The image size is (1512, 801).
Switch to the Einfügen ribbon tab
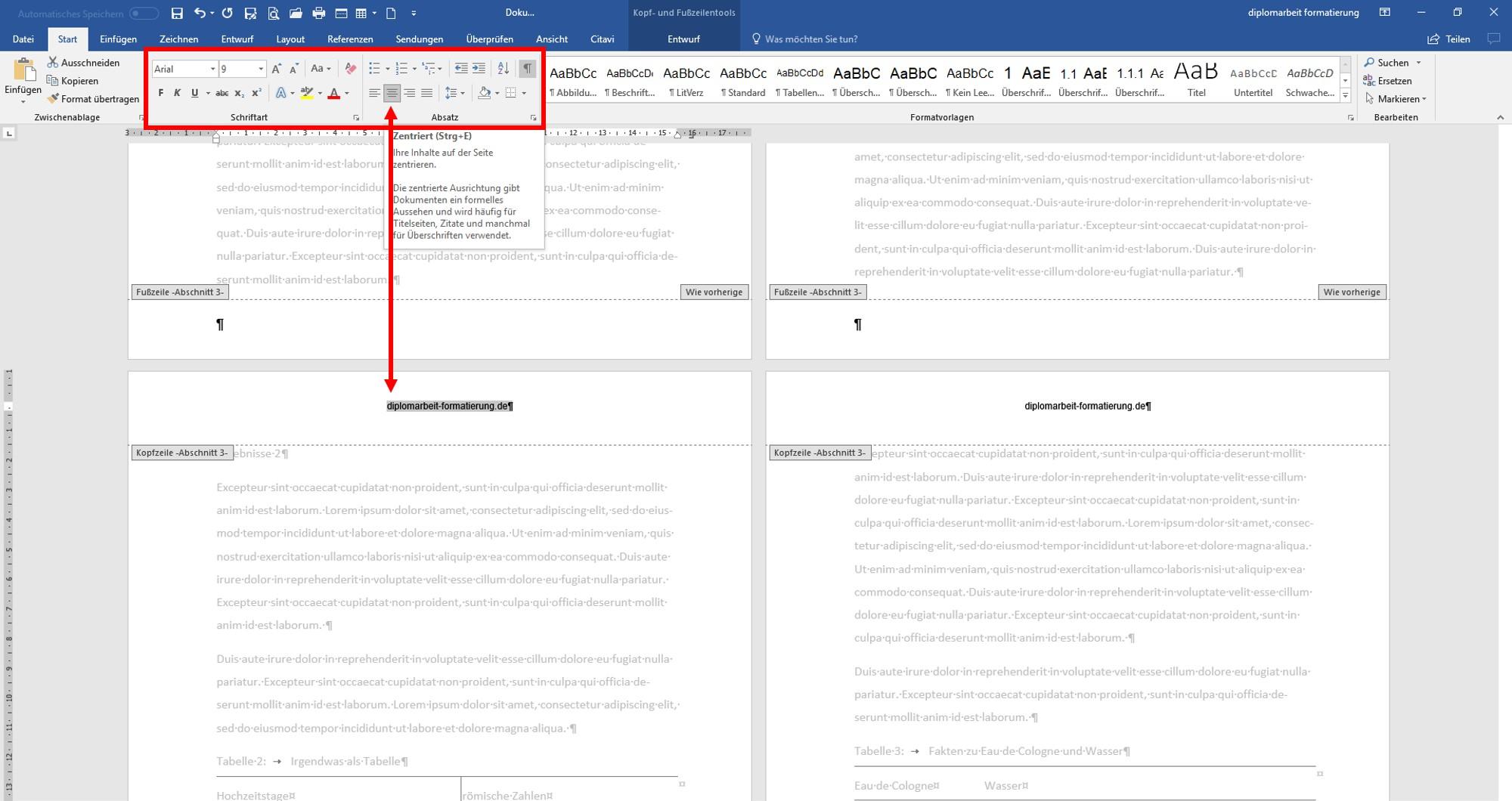pos(118,39)
